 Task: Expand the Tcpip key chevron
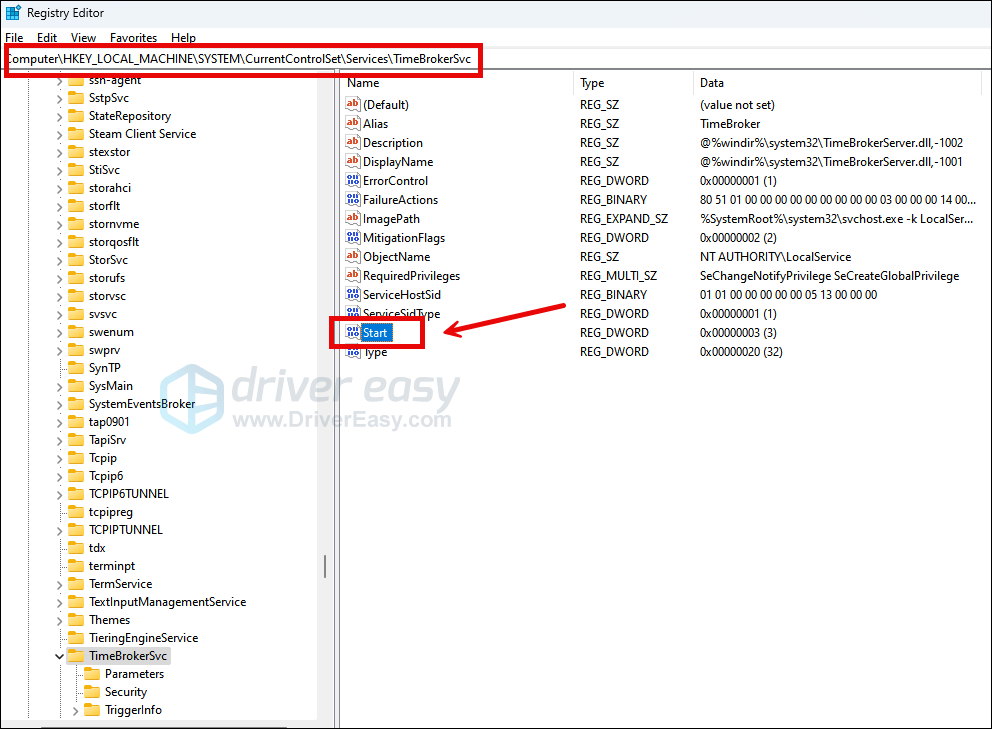click(59, 458)
